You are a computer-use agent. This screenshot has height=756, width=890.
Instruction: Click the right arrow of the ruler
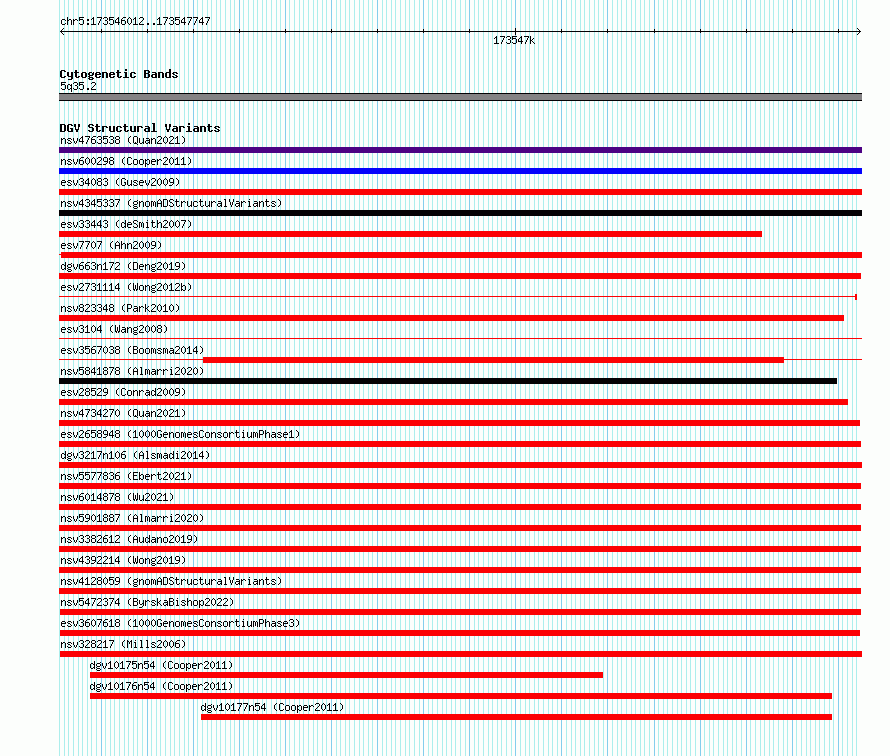(858, 32)
